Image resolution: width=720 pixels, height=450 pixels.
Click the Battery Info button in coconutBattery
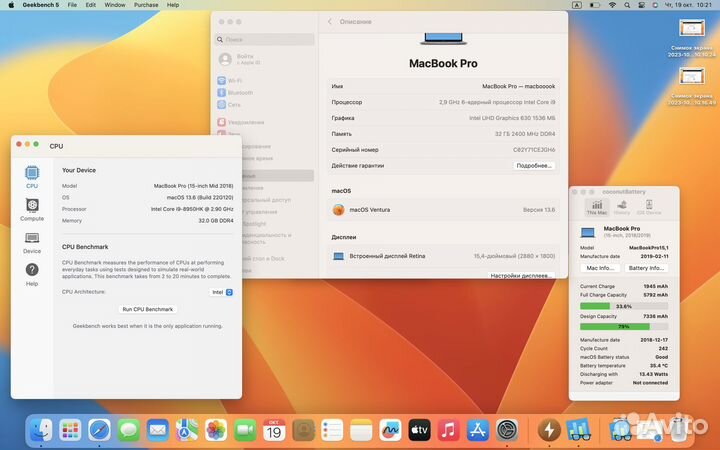(646, 268)
